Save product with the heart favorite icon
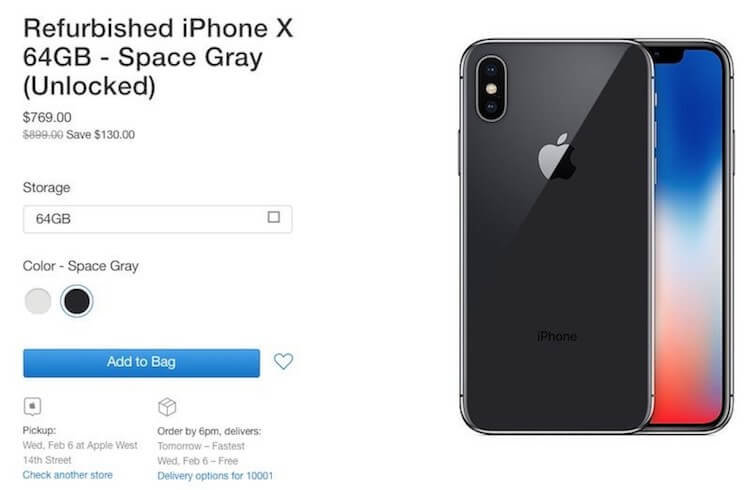The image size is (750, 490). (283, 361)
